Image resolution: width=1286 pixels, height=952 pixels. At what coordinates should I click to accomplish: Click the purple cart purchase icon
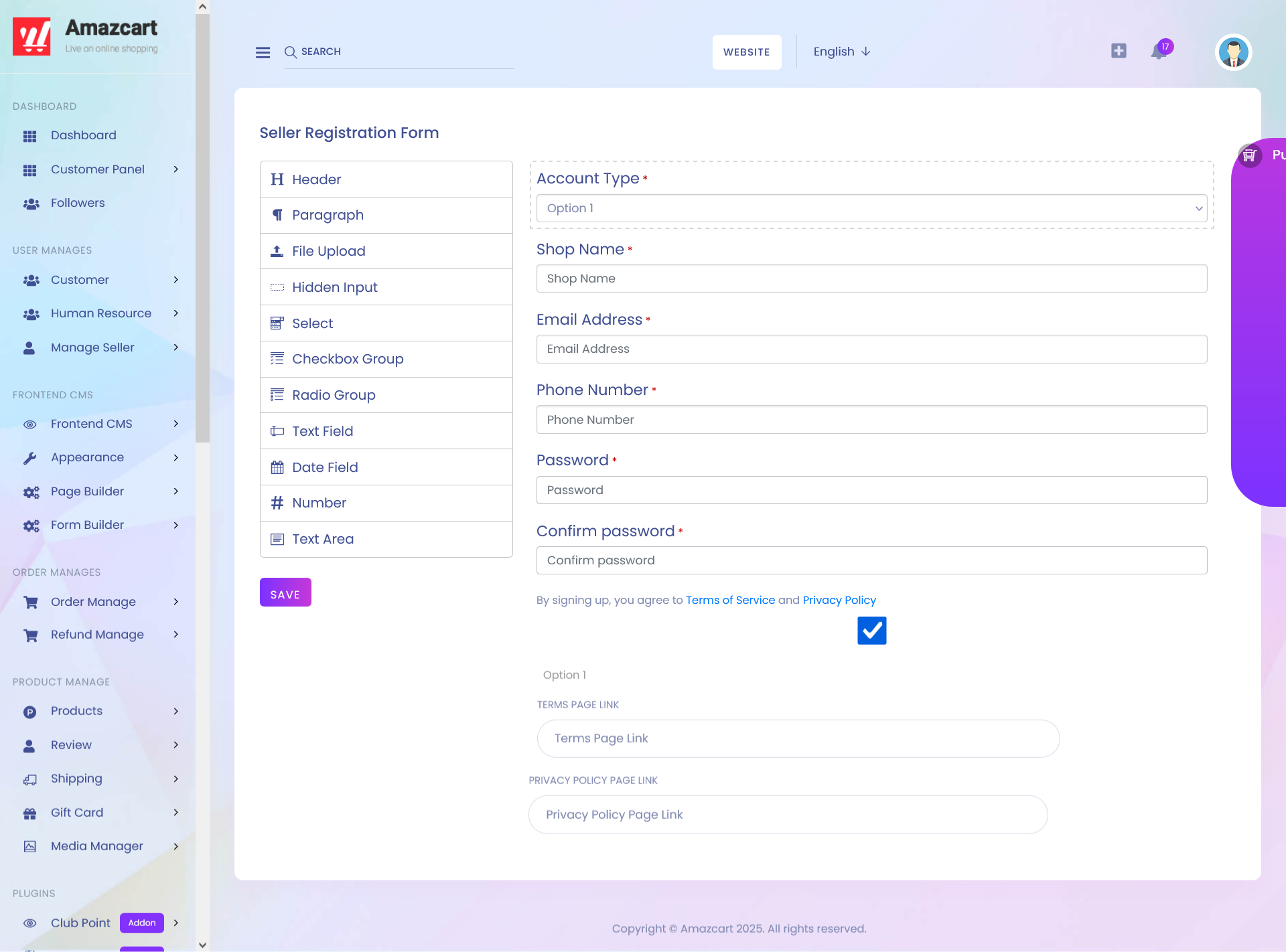tap(1249, 155)
